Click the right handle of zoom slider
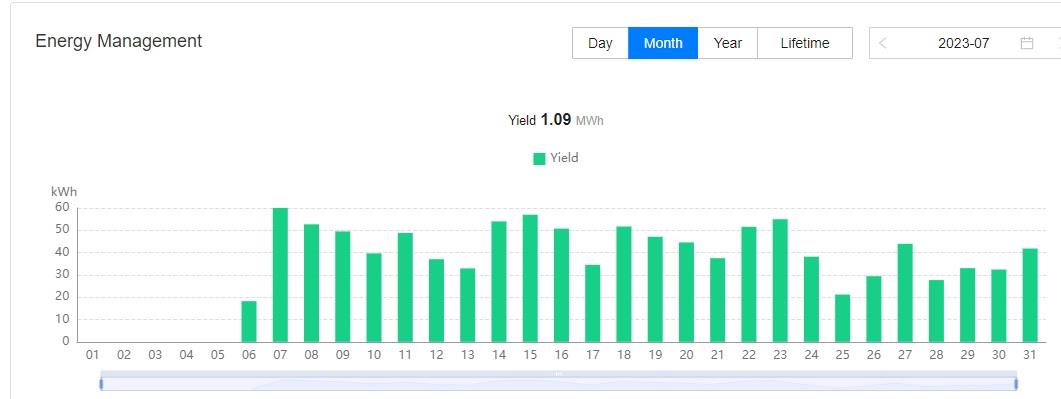Image resolution: width=1061 pixels, height=399 pixels. (x=1016, y=384)
